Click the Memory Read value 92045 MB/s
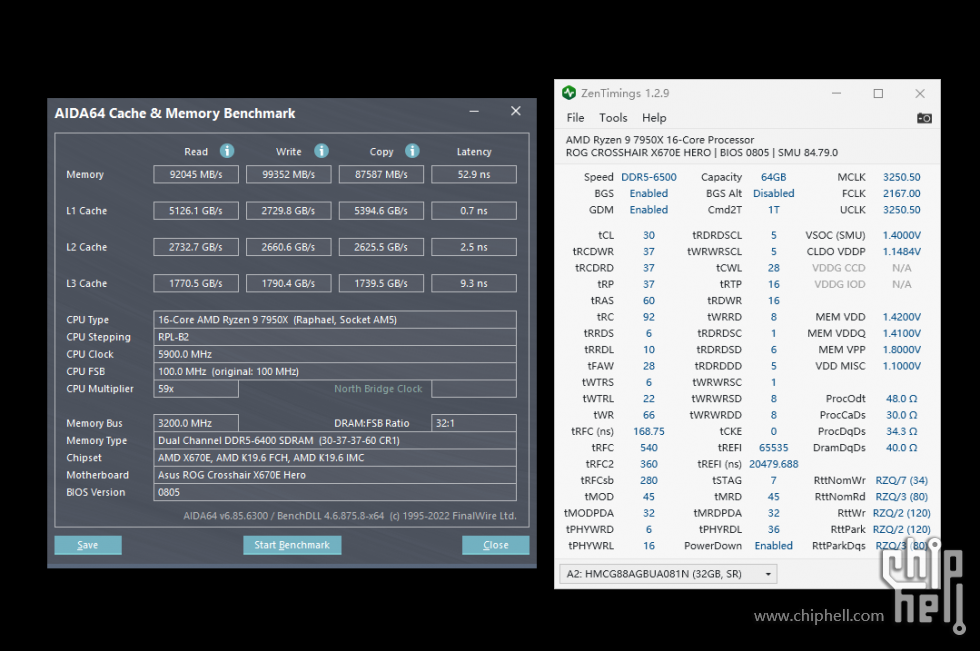The width and height of the screenshot is (980, 651). pos(196,174)
